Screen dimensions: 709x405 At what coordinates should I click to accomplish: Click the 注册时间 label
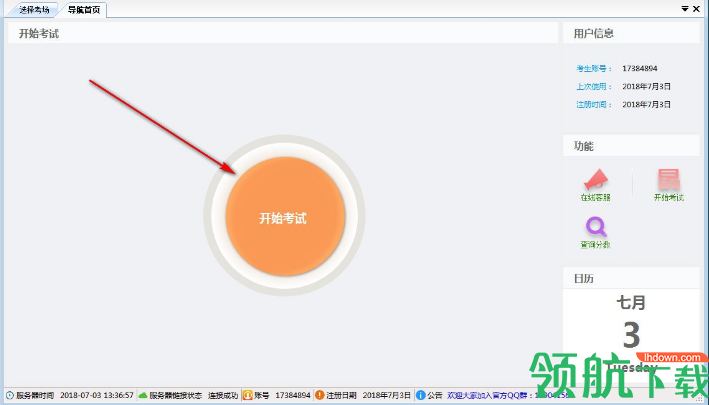coord(594,104)
